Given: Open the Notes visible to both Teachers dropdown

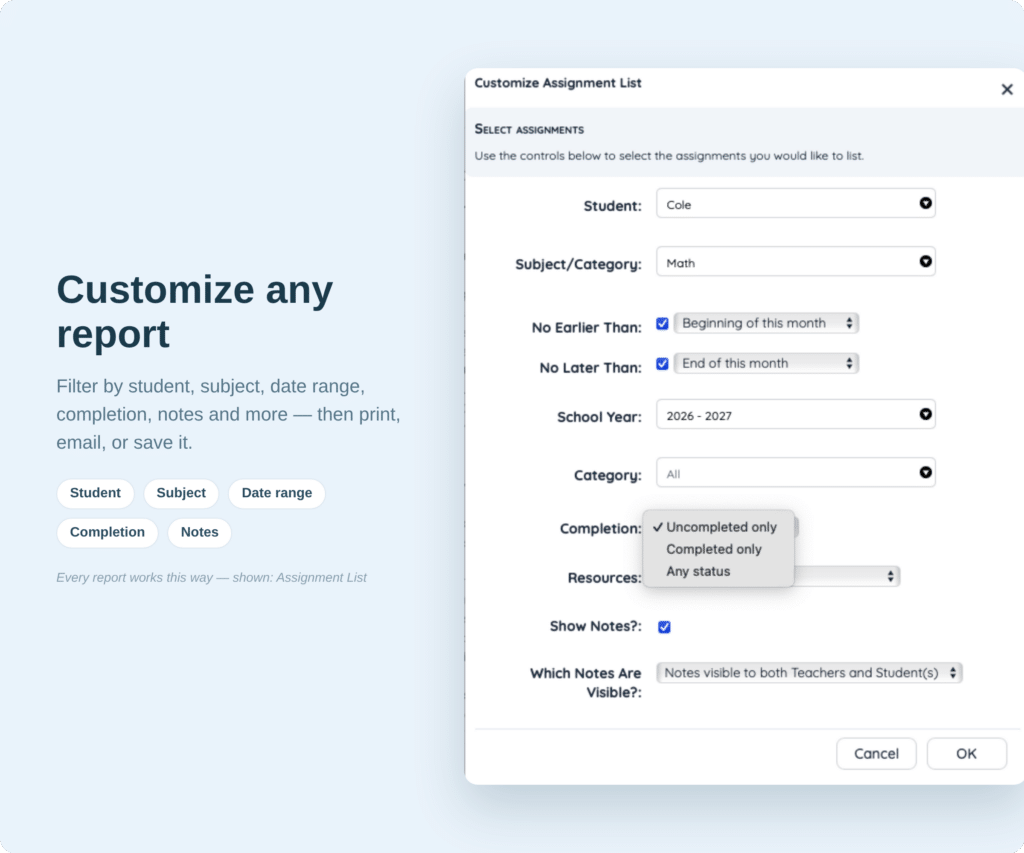Looking at the screenshot, I should pyautogui.click(x=809, y=673).
